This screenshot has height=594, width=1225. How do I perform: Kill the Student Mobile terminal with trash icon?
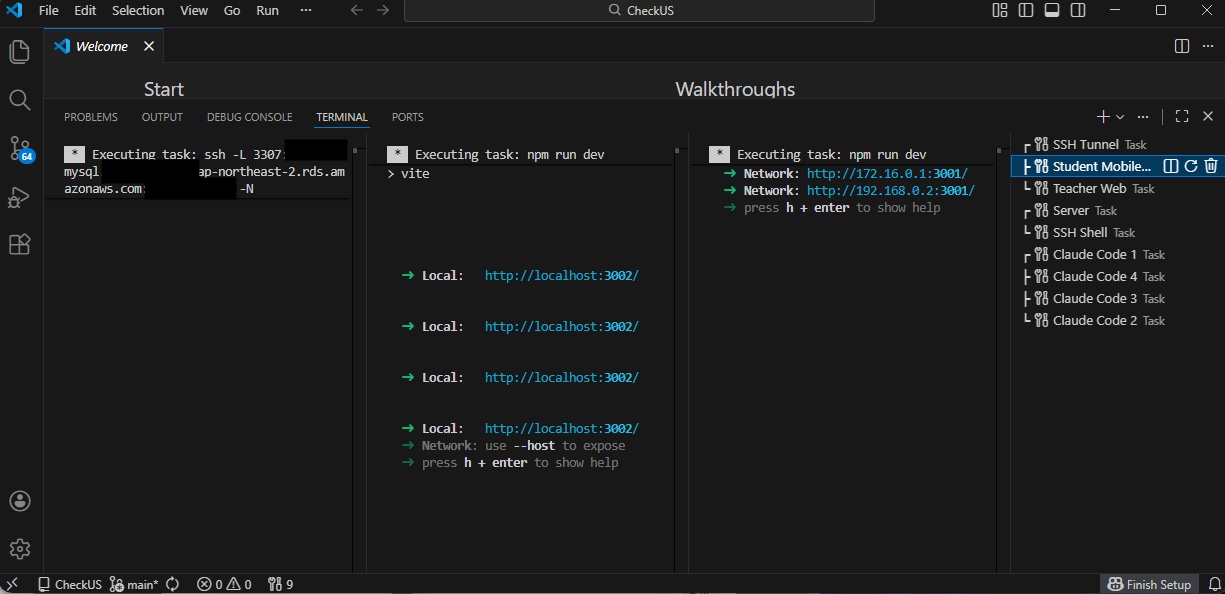(1211, 166)
